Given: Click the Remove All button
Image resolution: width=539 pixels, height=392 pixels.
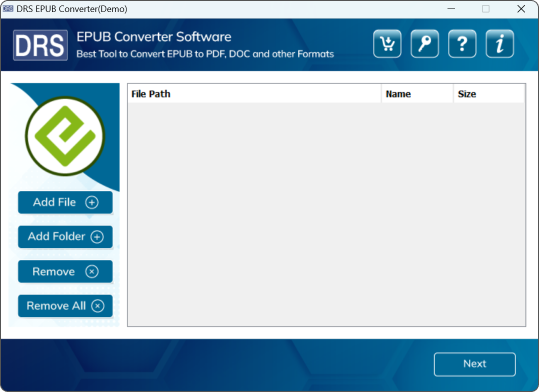Looking at the screenshot, I should 65,306.
